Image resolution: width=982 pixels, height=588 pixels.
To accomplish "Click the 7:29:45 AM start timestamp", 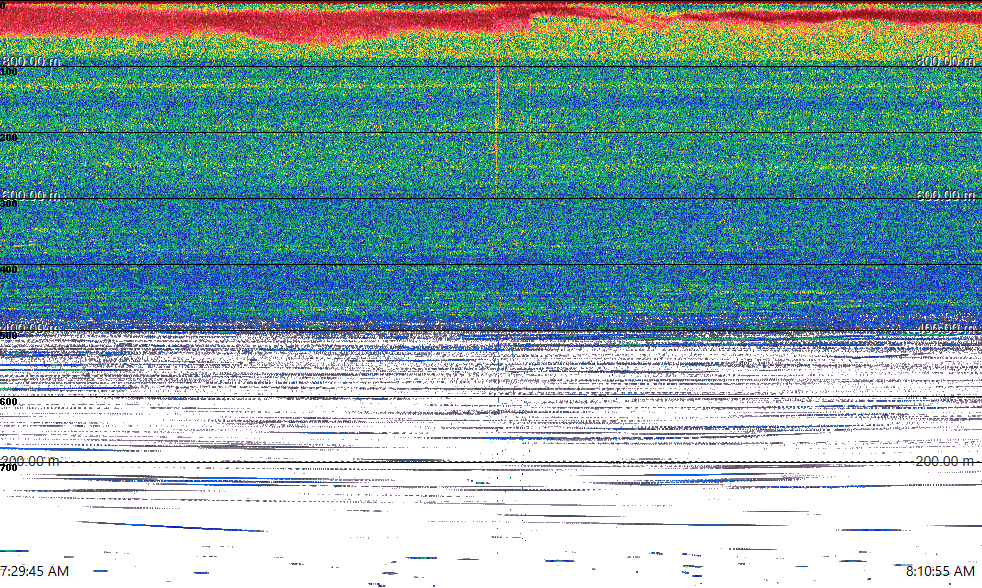I will 34,571.
